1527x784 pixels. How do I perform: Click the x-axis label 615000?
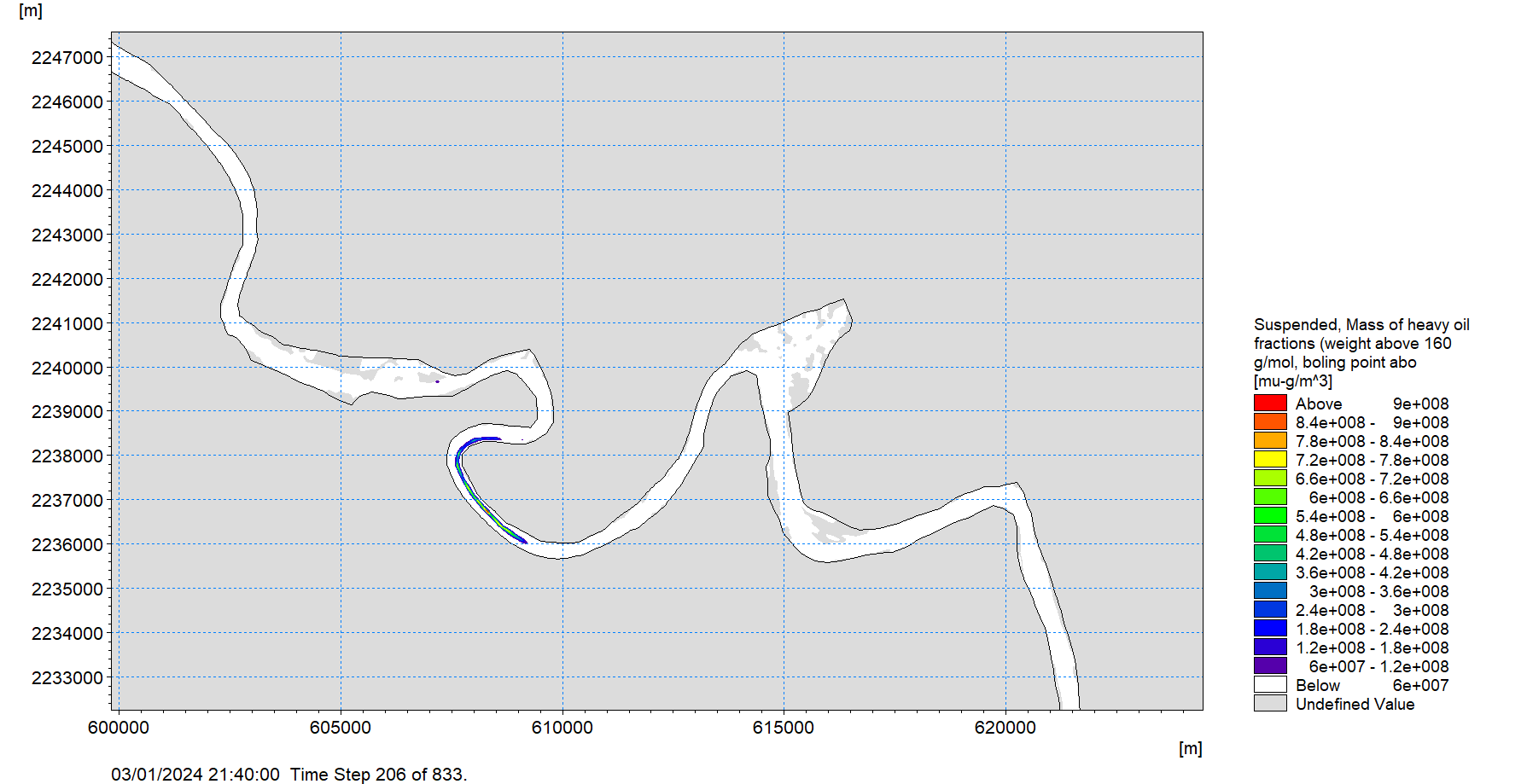point(784,728)
